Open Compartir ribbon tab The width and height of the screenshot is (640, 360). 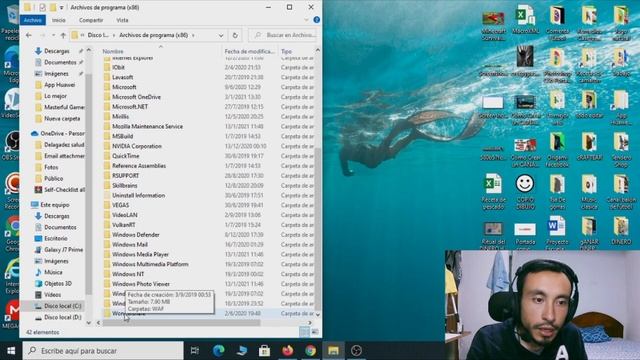click(91, 20)
